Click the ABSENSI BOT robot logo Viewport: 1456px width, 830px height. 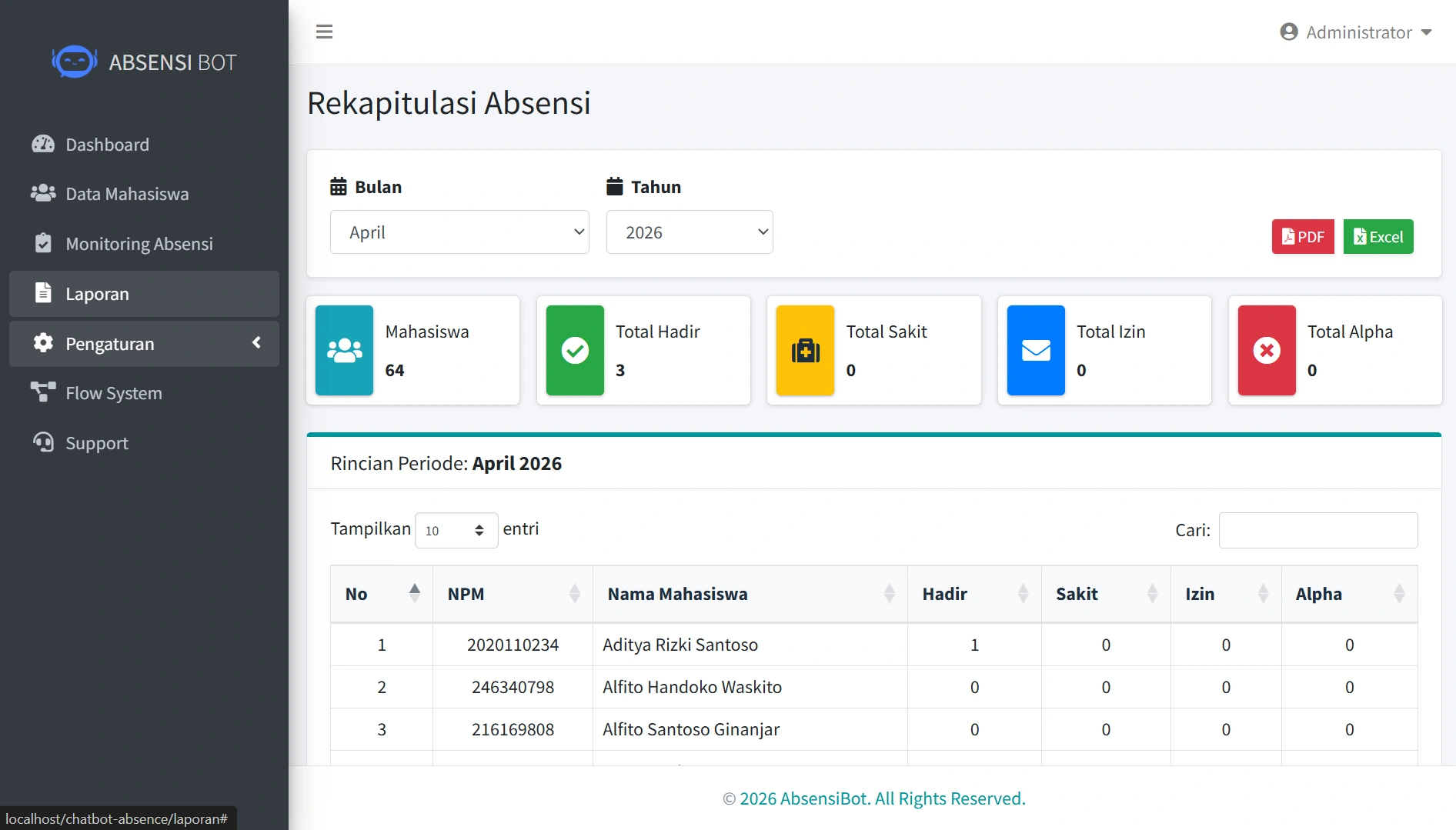(x=75, y=62)
